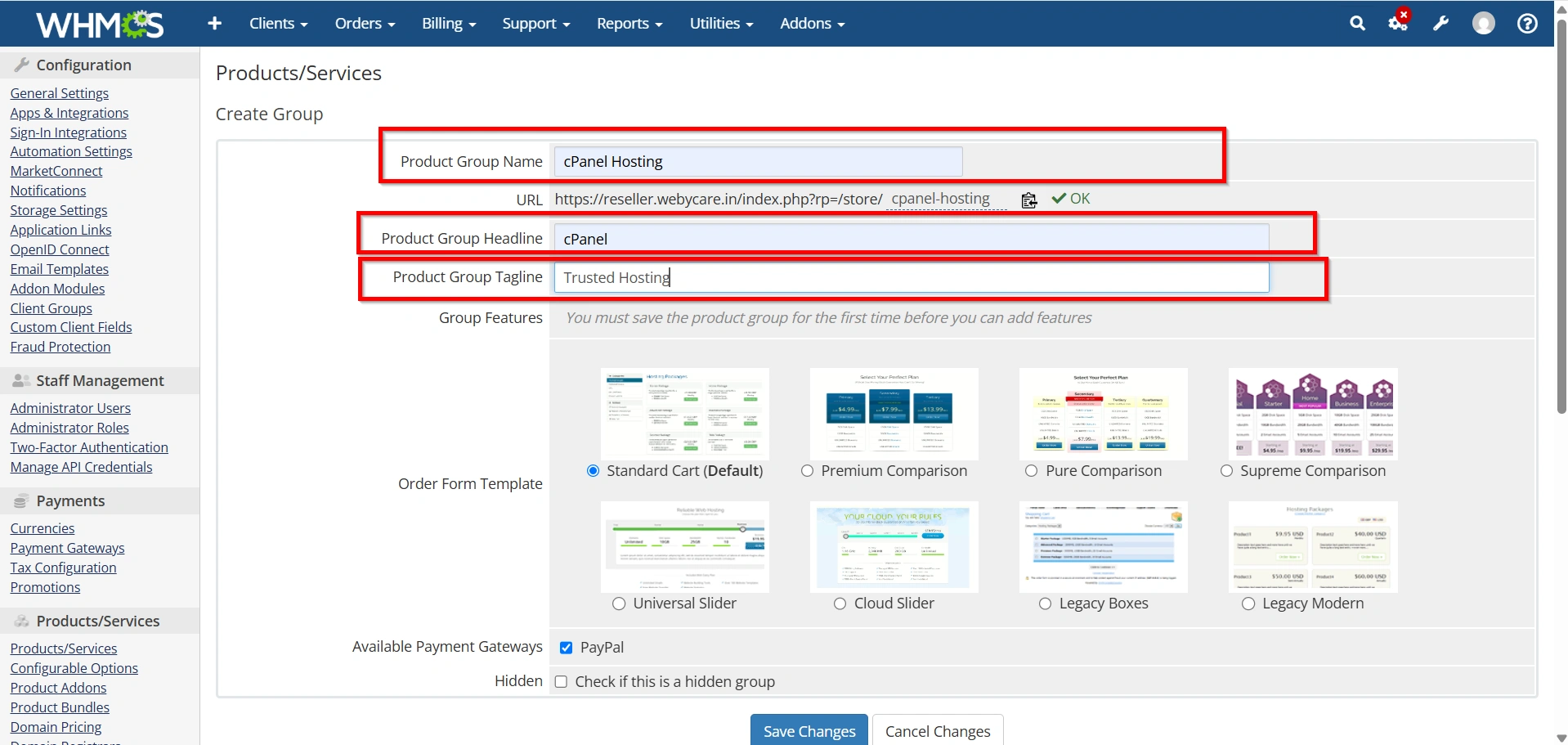This screenshot has height=745, width=1568.
Task: Select Supreme Comparison radio option
Action: pos(1226,471)
